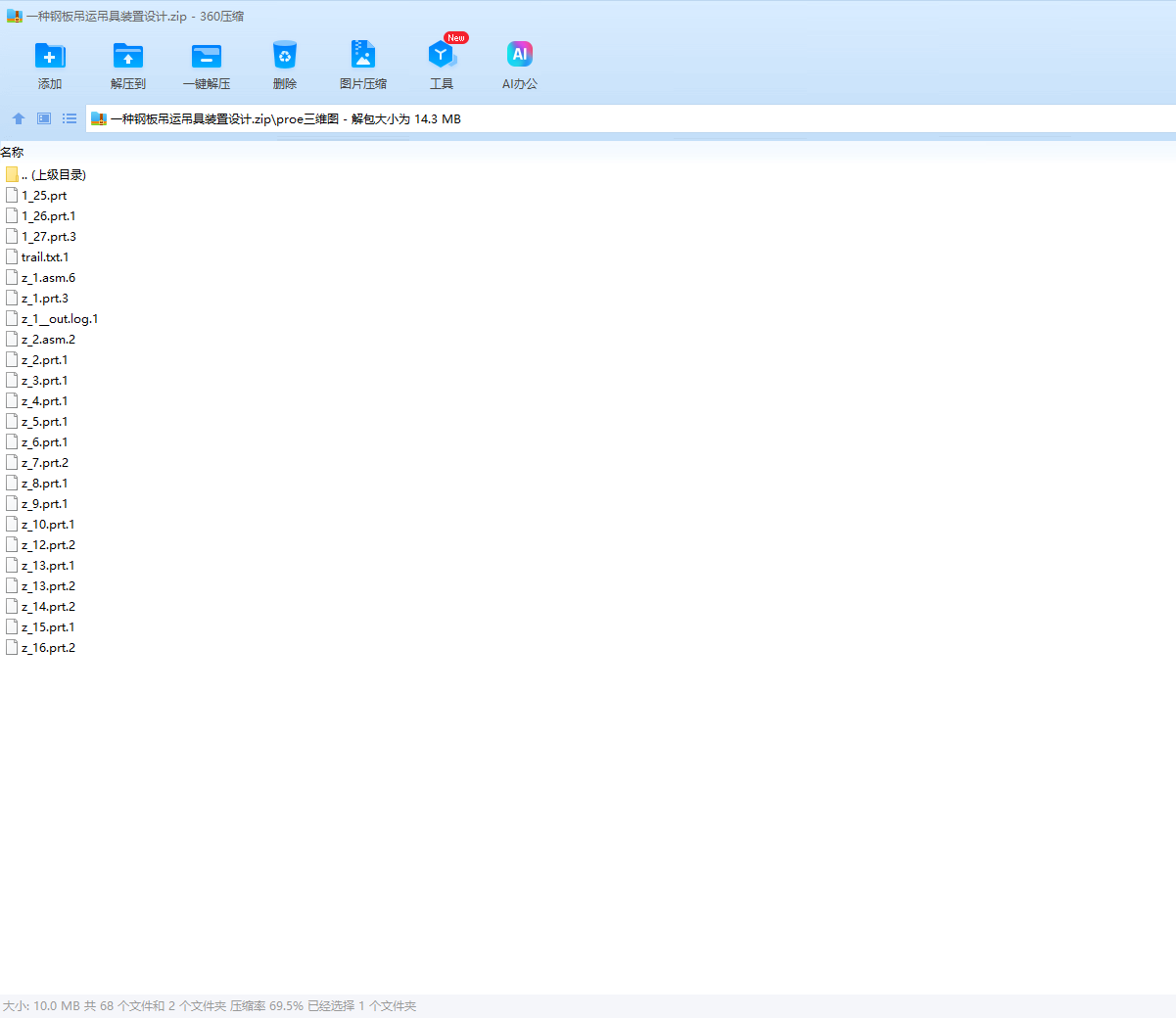This screenshot has width=1176, height=1018.
Task: Select file z_12.prt.2
Action: pyautogui.click(x=40, y=544)
